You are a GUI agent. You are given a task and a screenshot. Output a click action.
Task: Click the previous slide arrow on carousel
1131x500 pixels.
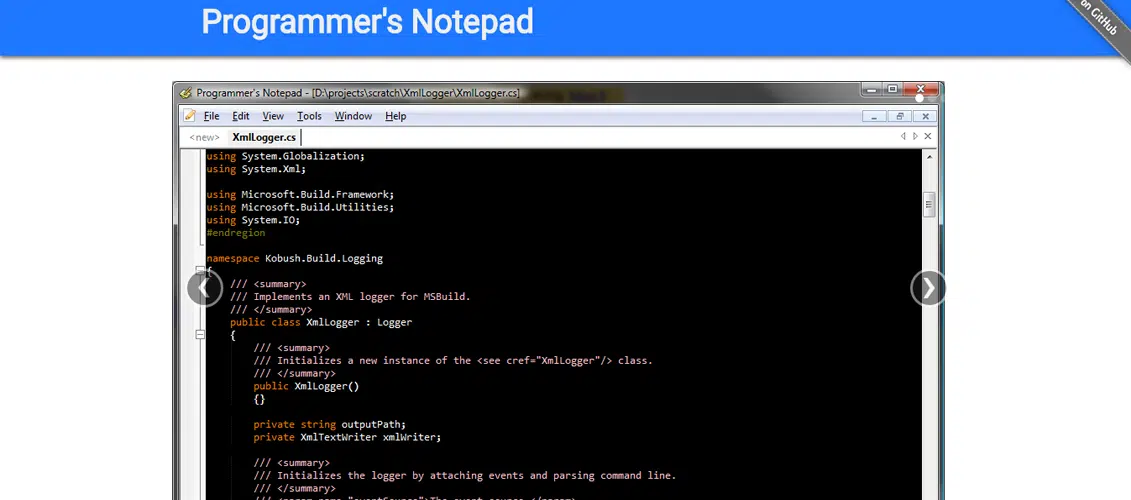(204, 288)
